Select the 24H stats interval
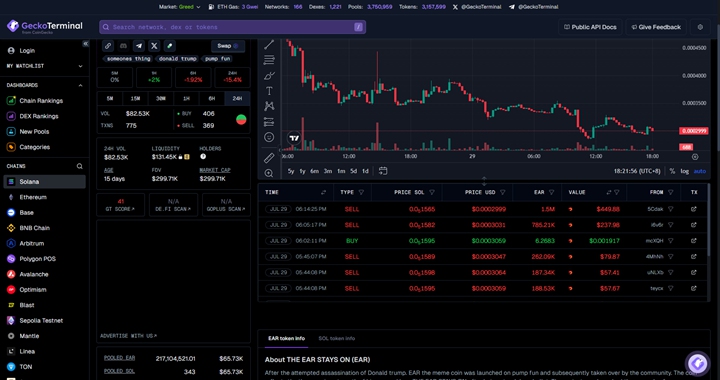The height and width of the screenshot is (380, 720). pyautogui.click(x=237, y=99)
